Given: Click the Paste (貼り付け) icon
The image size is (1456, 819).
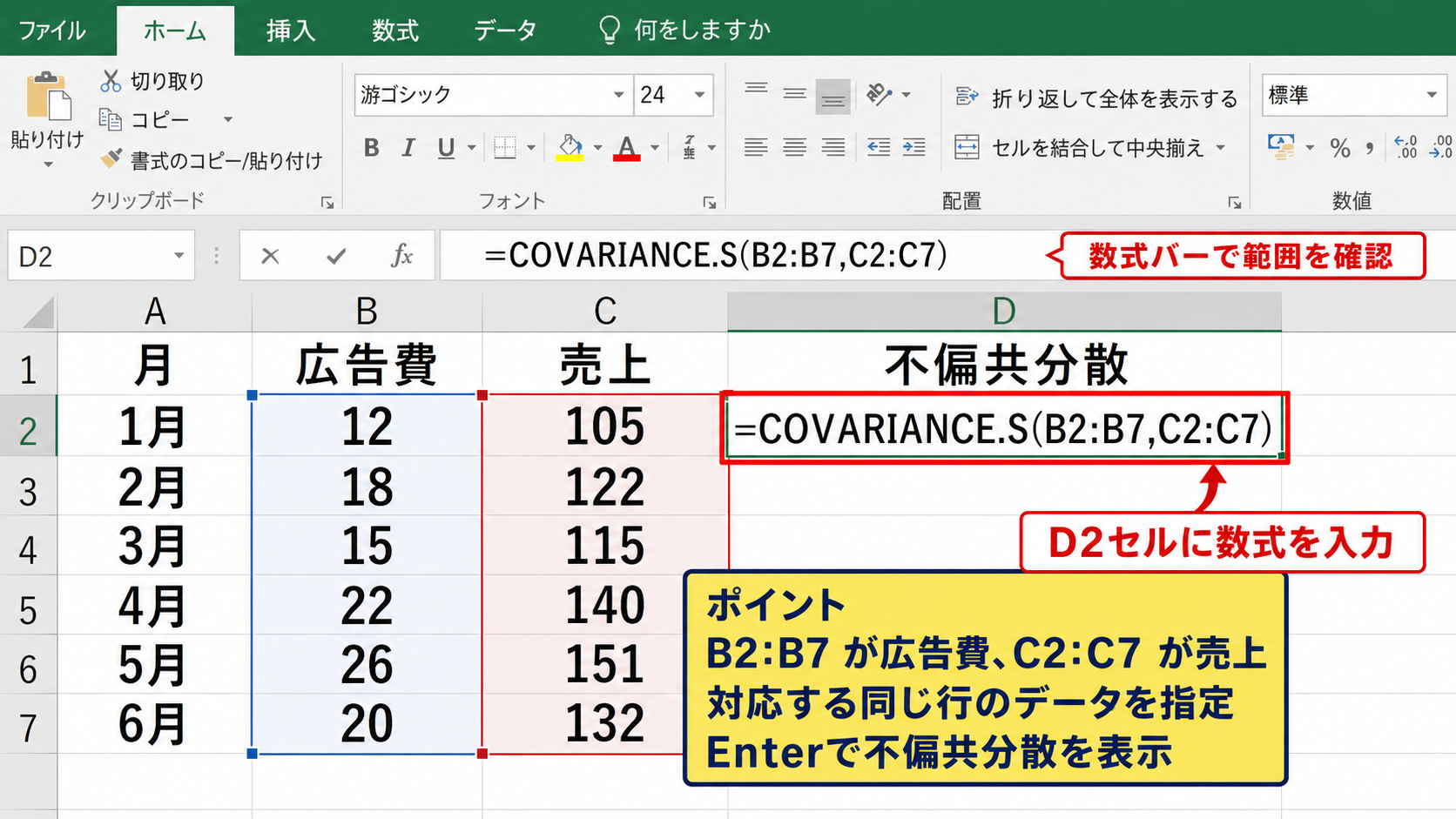Looking at the screenshot, I should 48,96.
